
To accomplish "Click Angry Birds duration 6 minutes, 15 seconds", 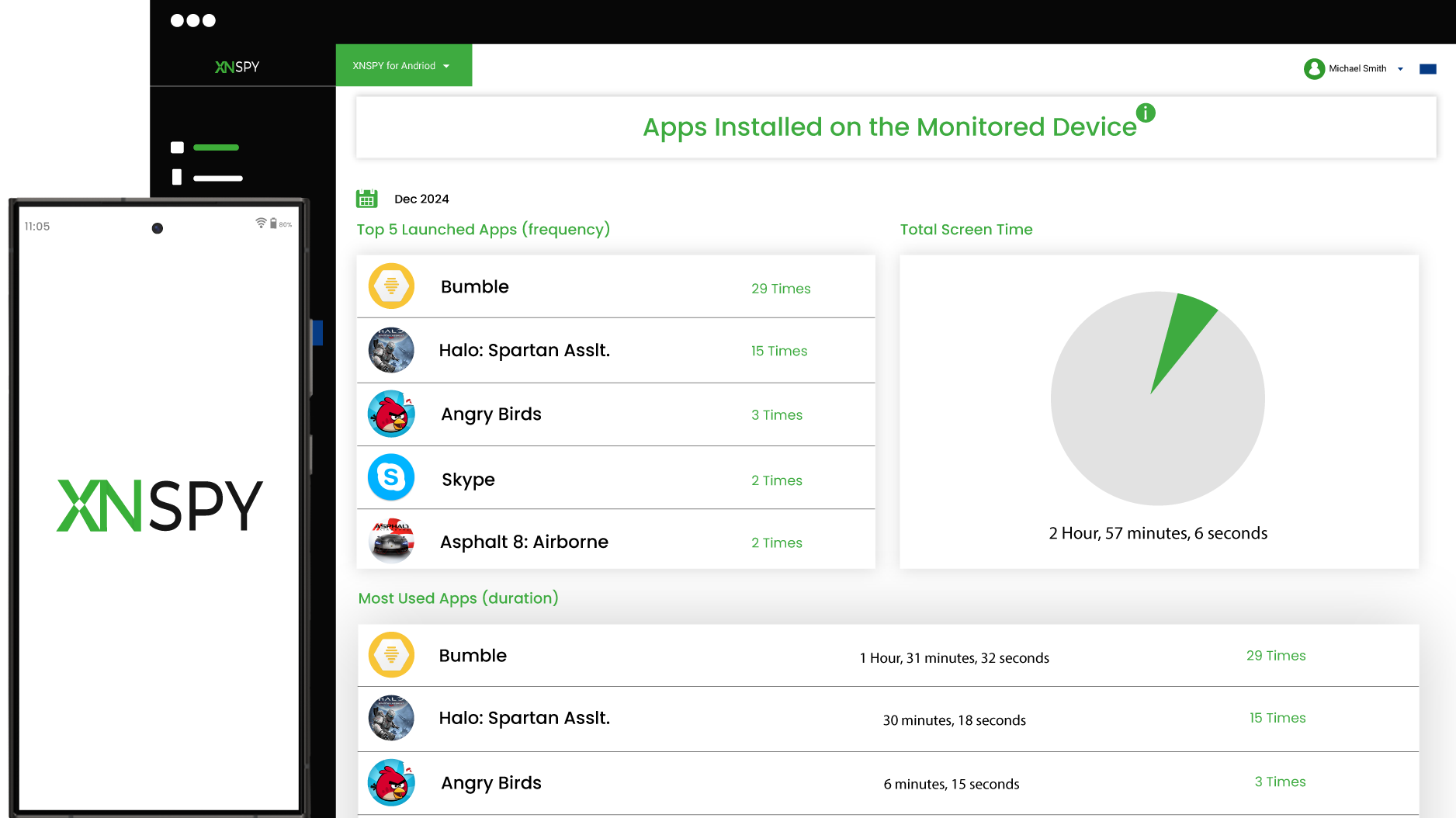I will [x=952, y=784].
